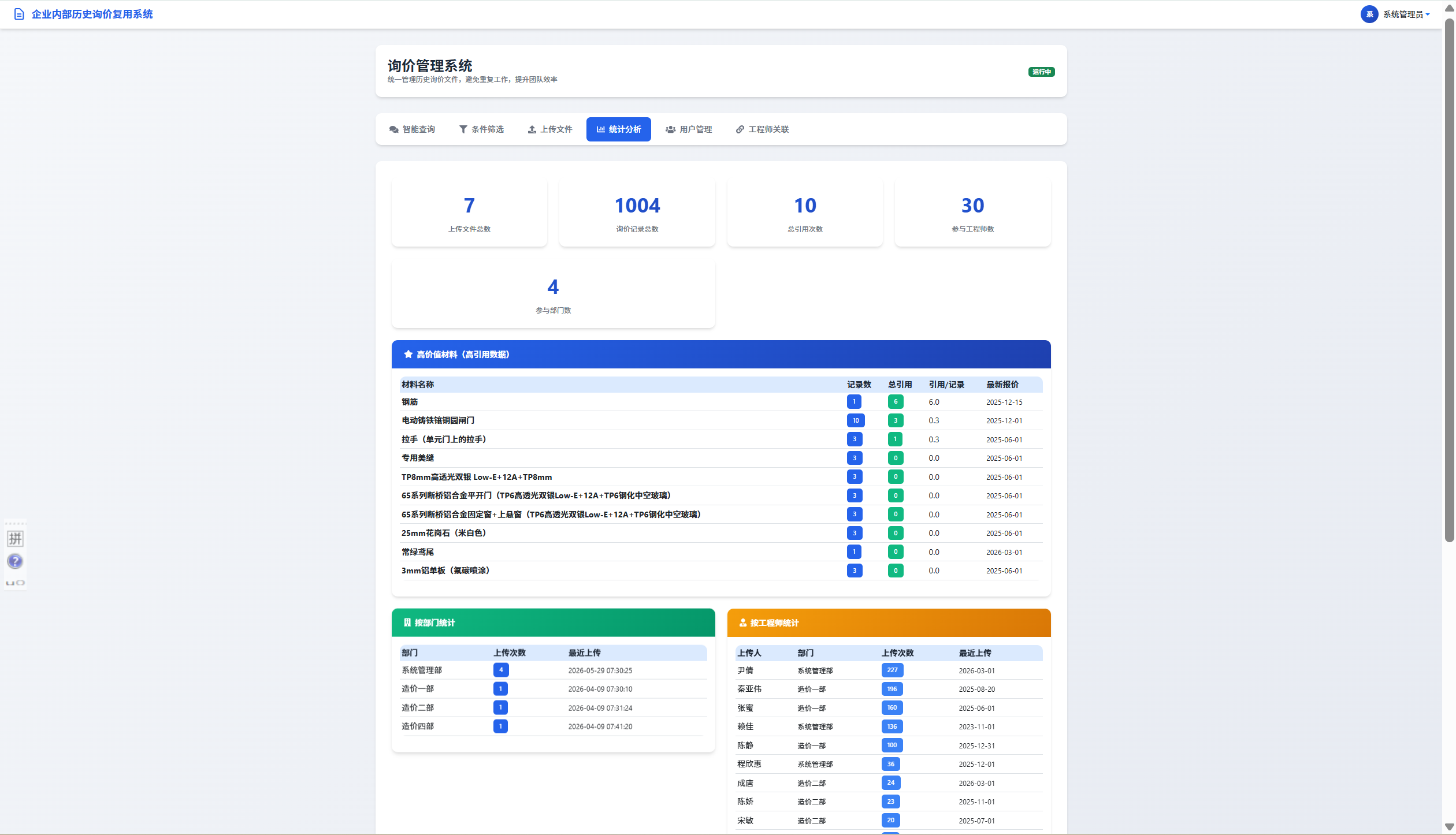Click the 总引用 column header
Image resolution: width=1456 pixels, height=835 pixels.
900,385
